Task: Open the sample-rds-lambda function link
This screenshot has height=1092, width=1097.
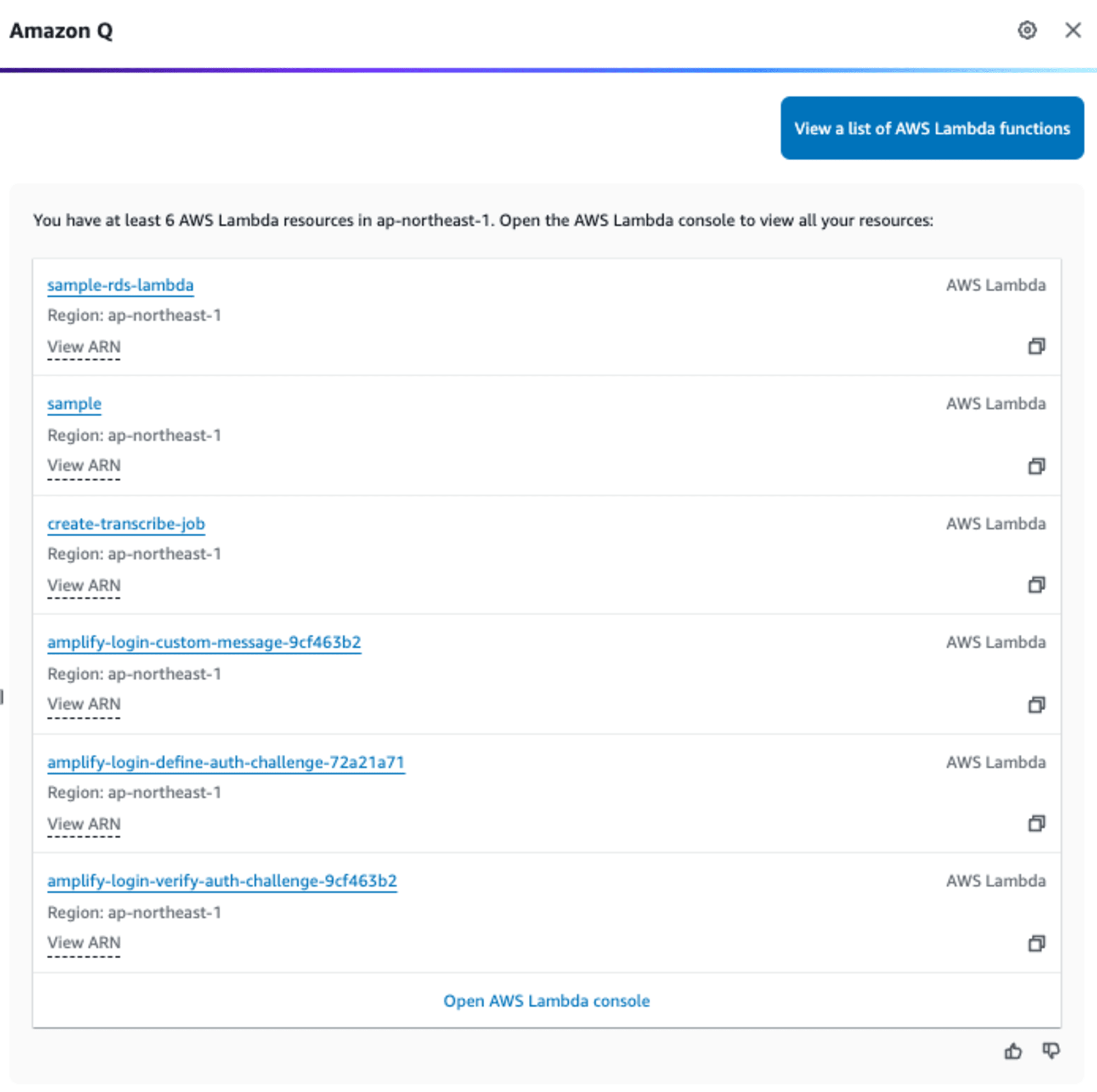Action: point(120,285)
